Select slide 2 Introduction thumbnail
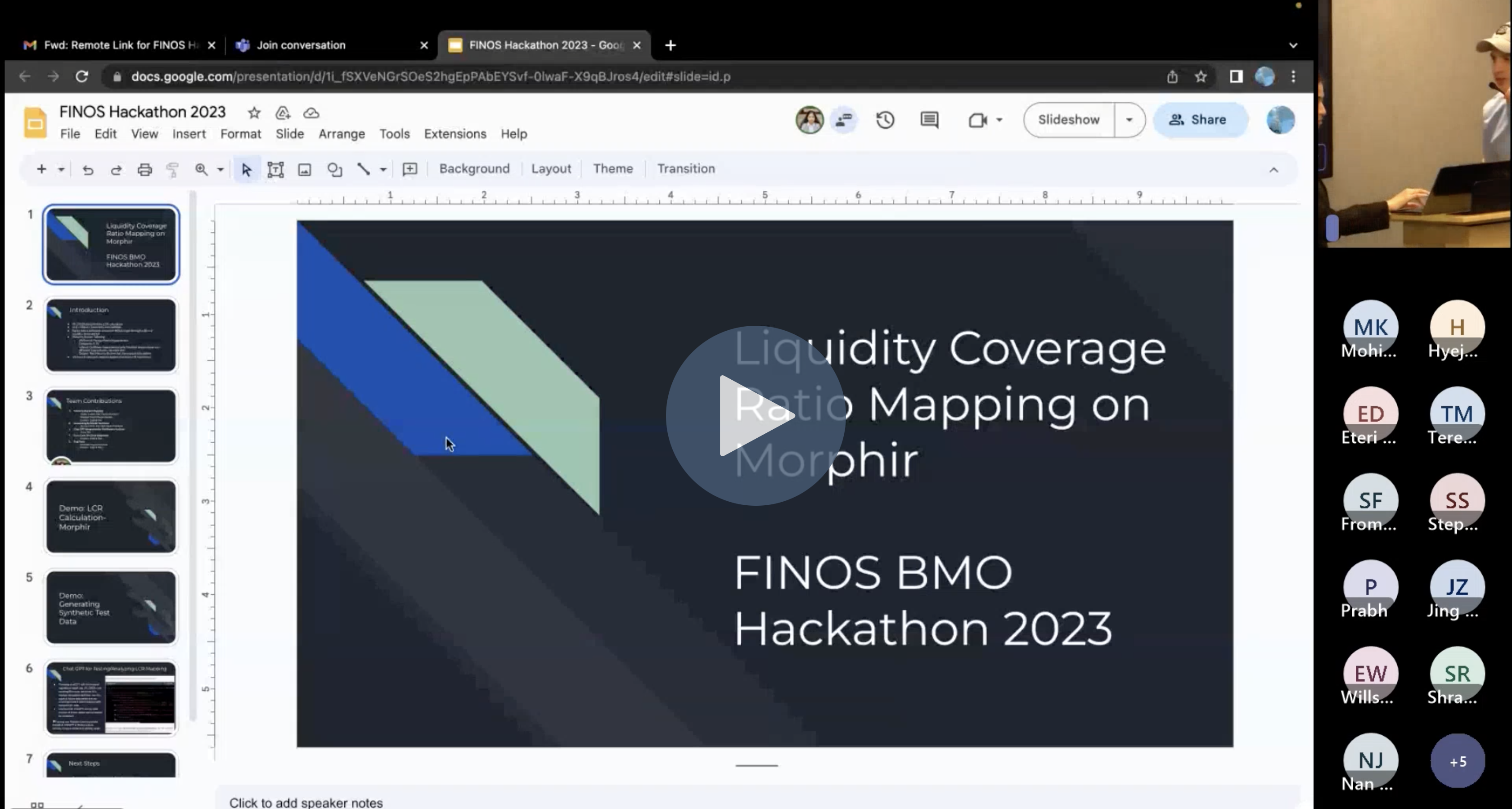 tap(111, 335)
